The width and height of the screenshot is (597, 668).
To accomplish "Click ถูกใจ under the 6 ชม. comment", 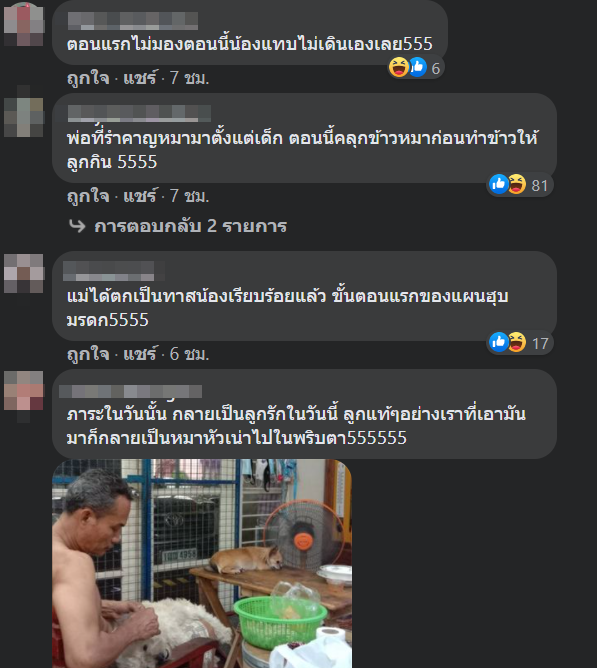I will coord(88,354).
